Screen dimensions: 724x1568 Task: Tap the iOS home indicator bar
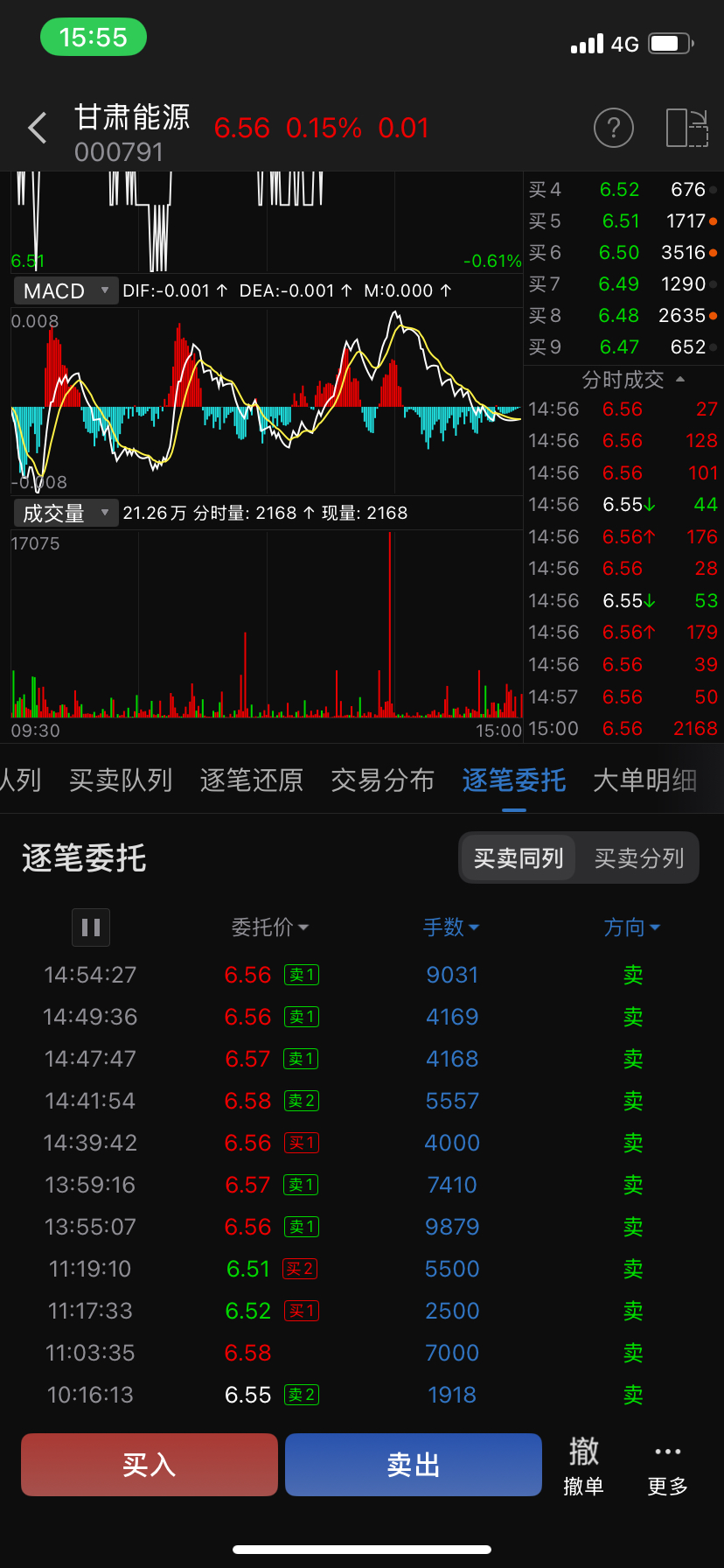pyautogui.click(x=362, y=1550)
